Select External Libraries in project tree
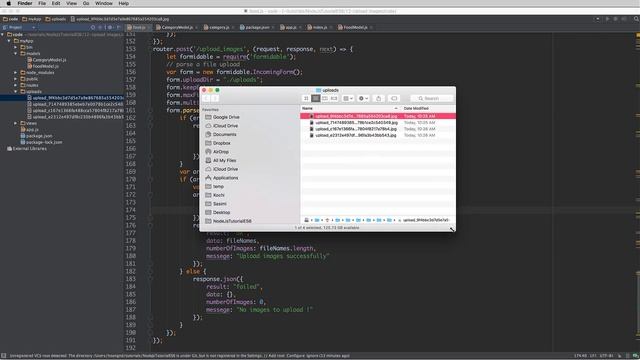 (x=27, y=149)
